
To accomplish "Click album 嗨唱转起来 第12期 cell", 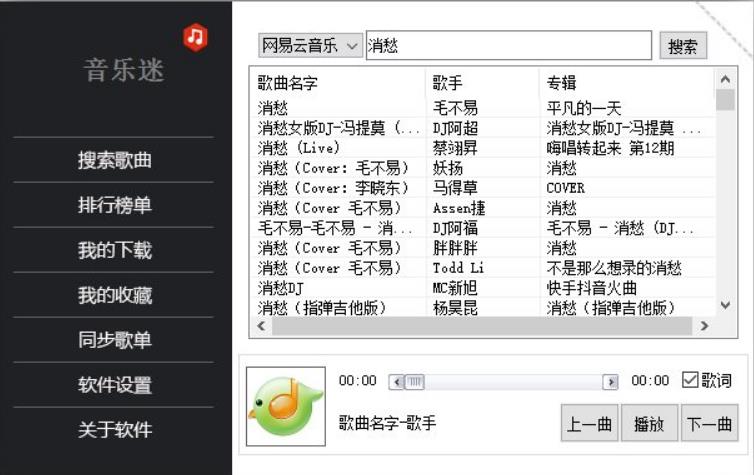I will [610, 148].
